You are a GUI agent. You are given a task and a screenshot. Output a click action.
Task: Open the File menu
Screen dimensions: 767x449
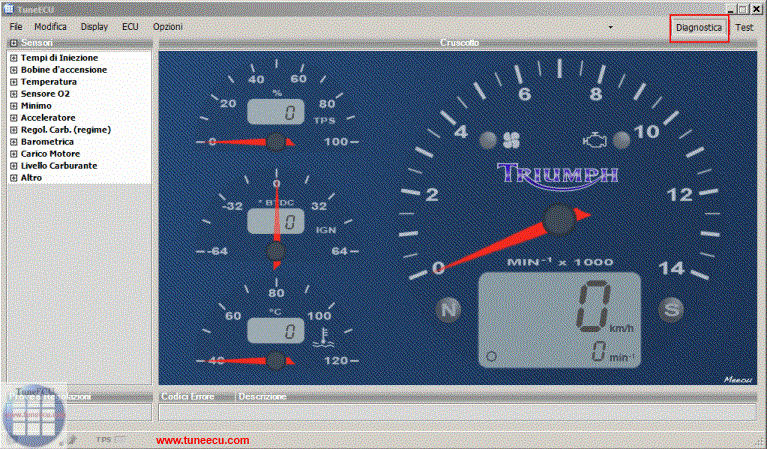[x=16, y=26]
